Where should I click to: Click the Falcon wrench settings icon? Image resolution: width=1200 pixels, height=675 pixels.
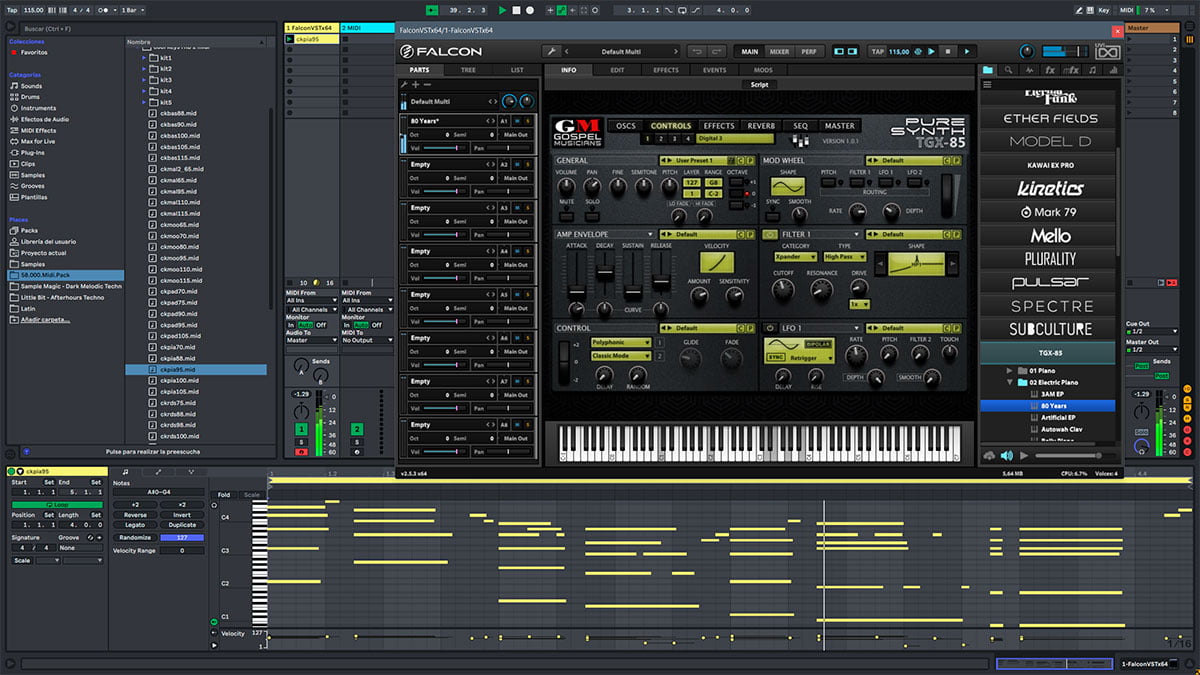[x=551, y=51]
